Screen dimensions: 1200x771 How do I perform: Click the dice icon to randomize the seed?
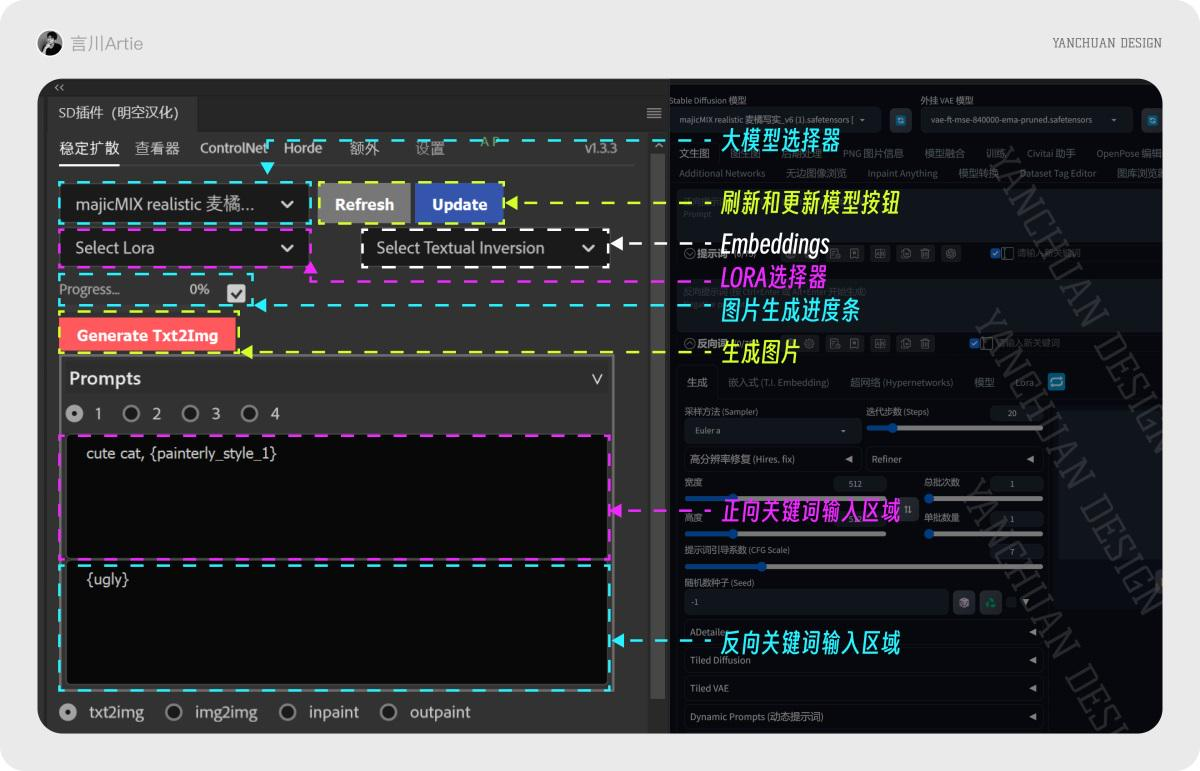click(x=963, y=601)
